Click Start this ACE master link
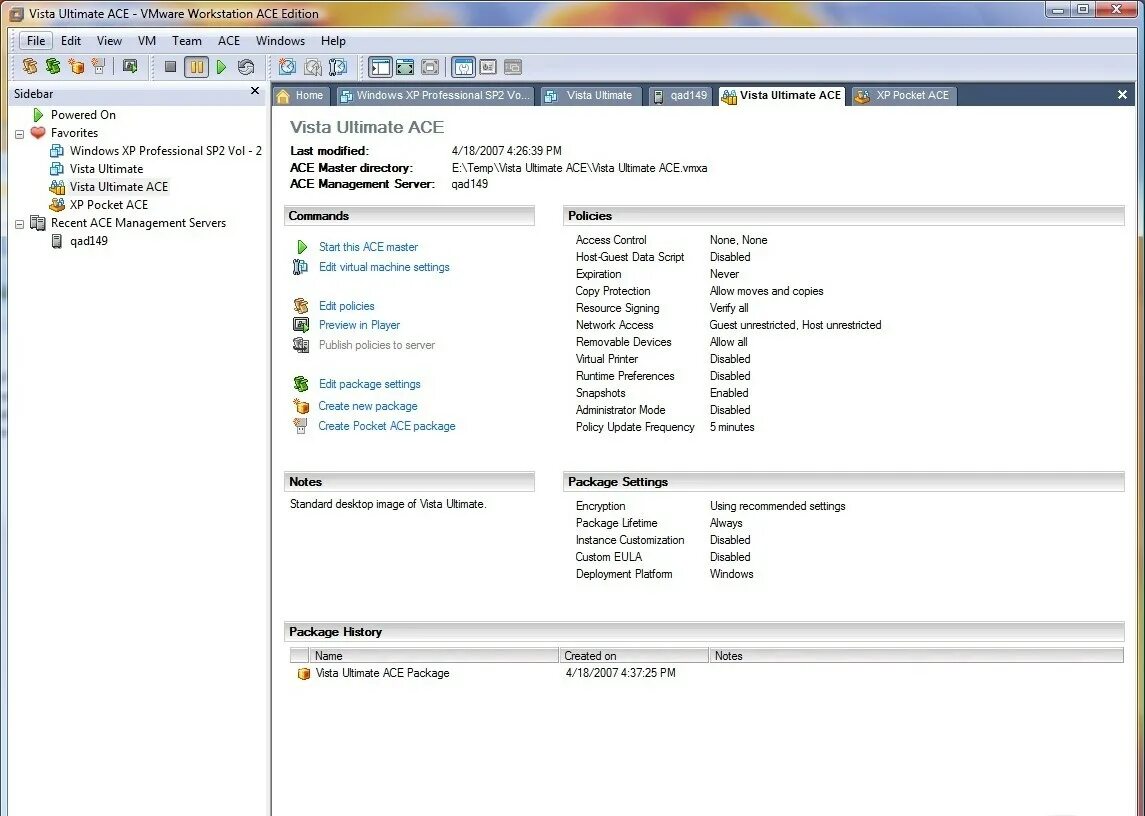 click(x=368, y=247)
